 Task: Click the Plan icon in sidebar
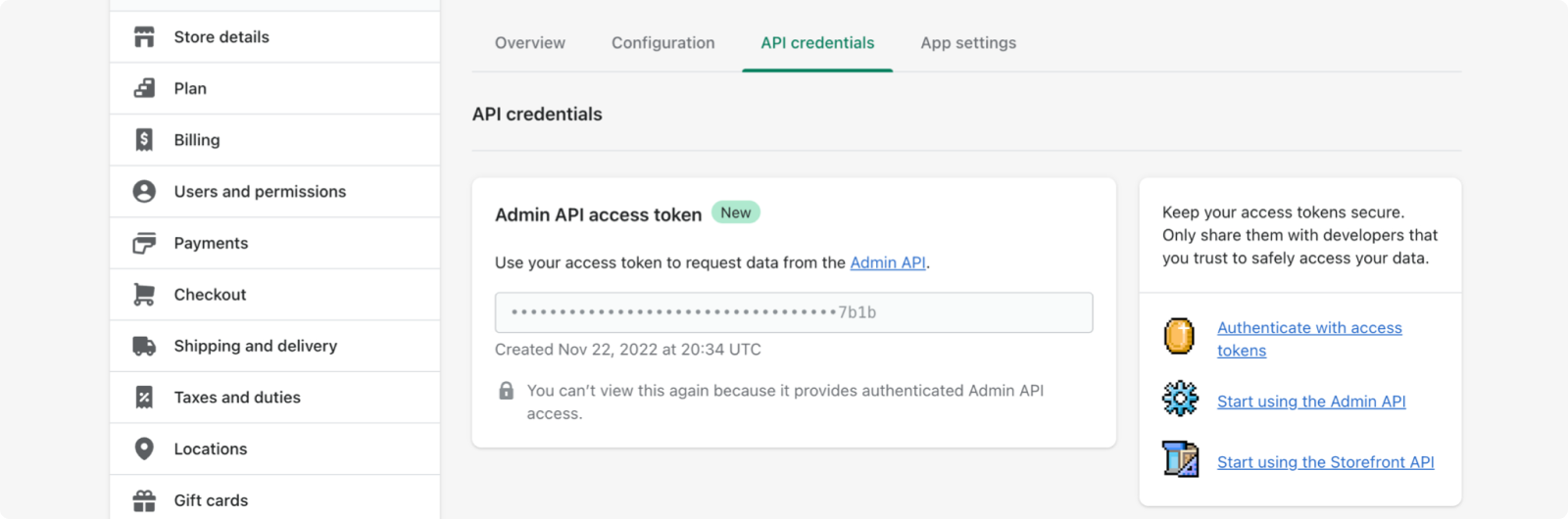tap(144, 88)
